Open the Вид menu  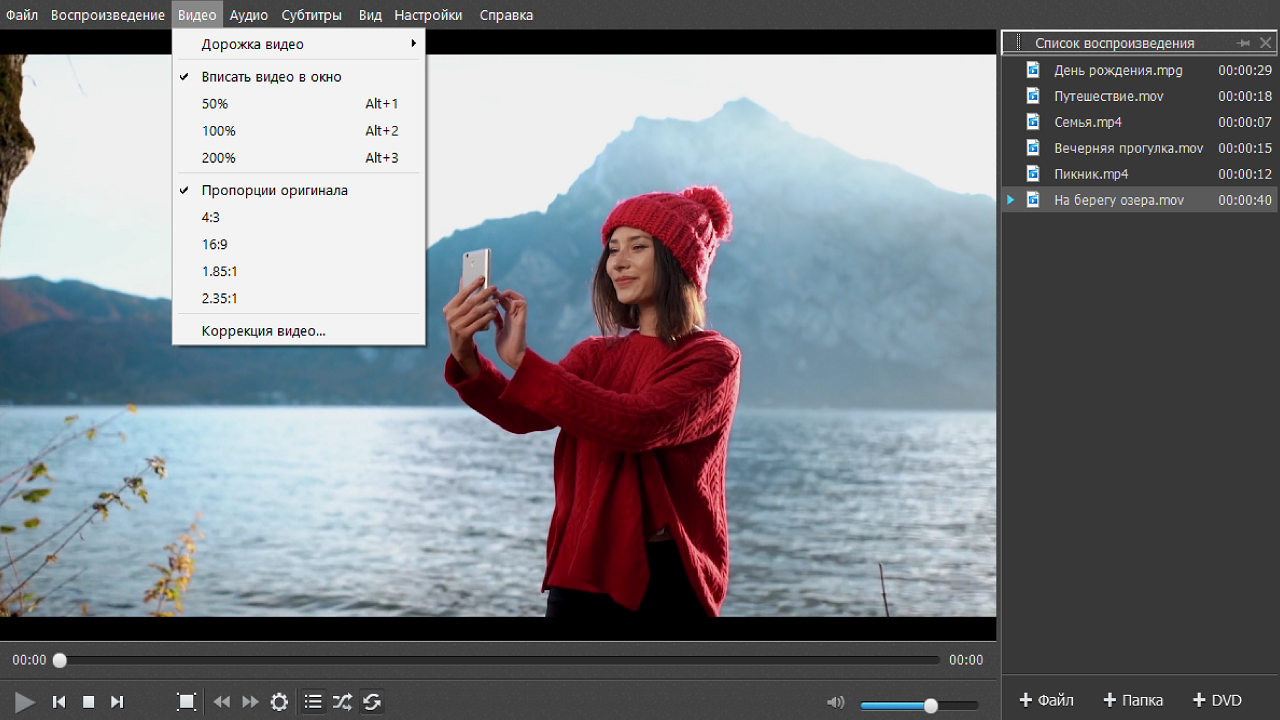[x=370, y=15]
